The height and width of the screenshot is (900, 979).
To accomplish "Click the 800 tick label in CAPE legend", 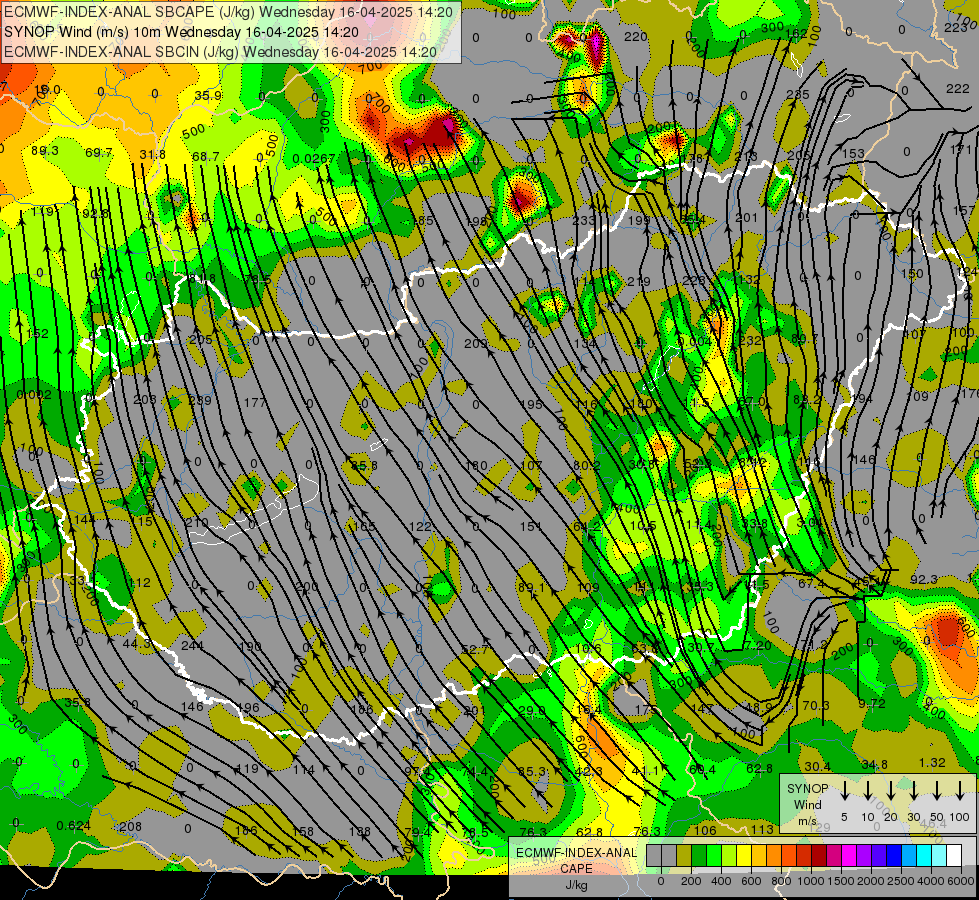I will coord(781,881).
